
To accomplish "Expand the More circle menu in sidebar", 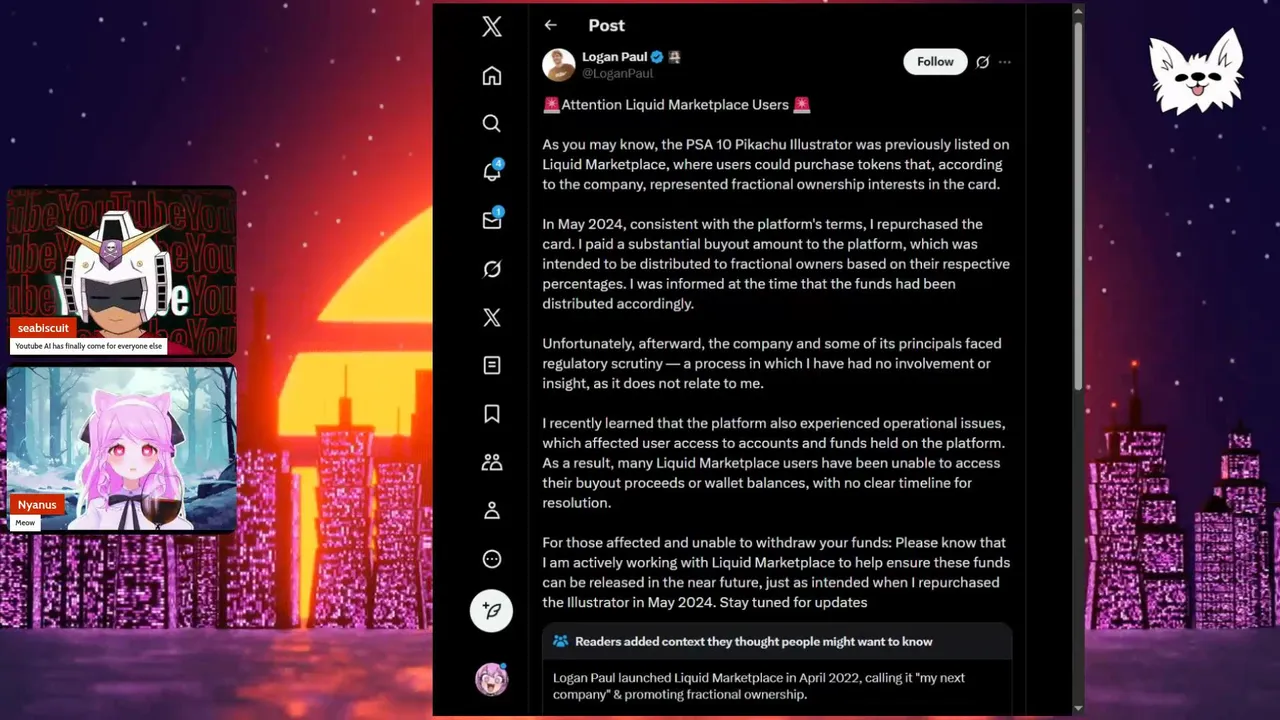I will (491, 559).
